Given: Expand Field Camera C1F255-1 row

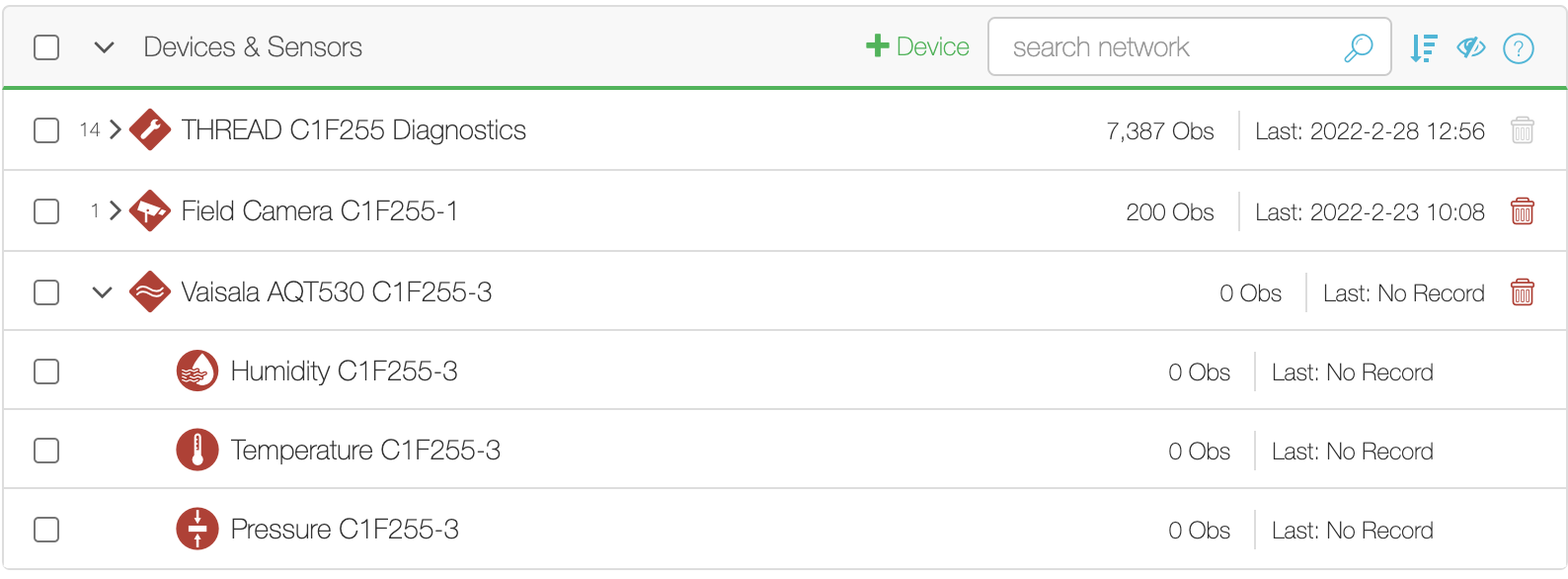Looking at the screenshot, I should click(115, 210).
